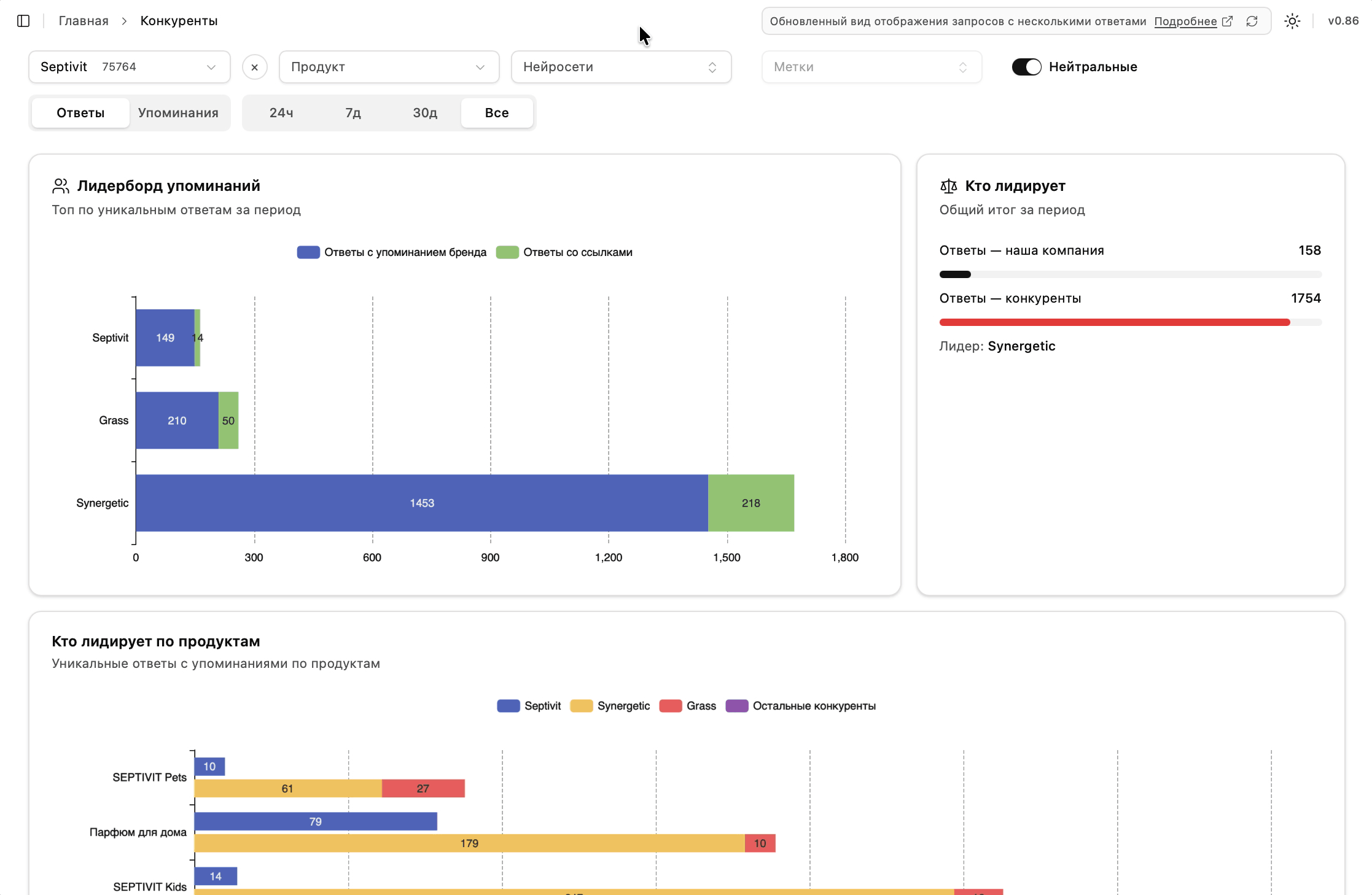
Task: Click the value 158 for наша компания
Action: (x=1309, y=250)
